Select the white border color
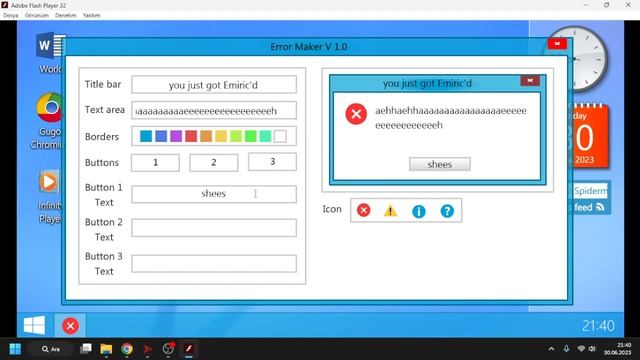This screenshot has width=640, height=360. click(x=280, y=136)
